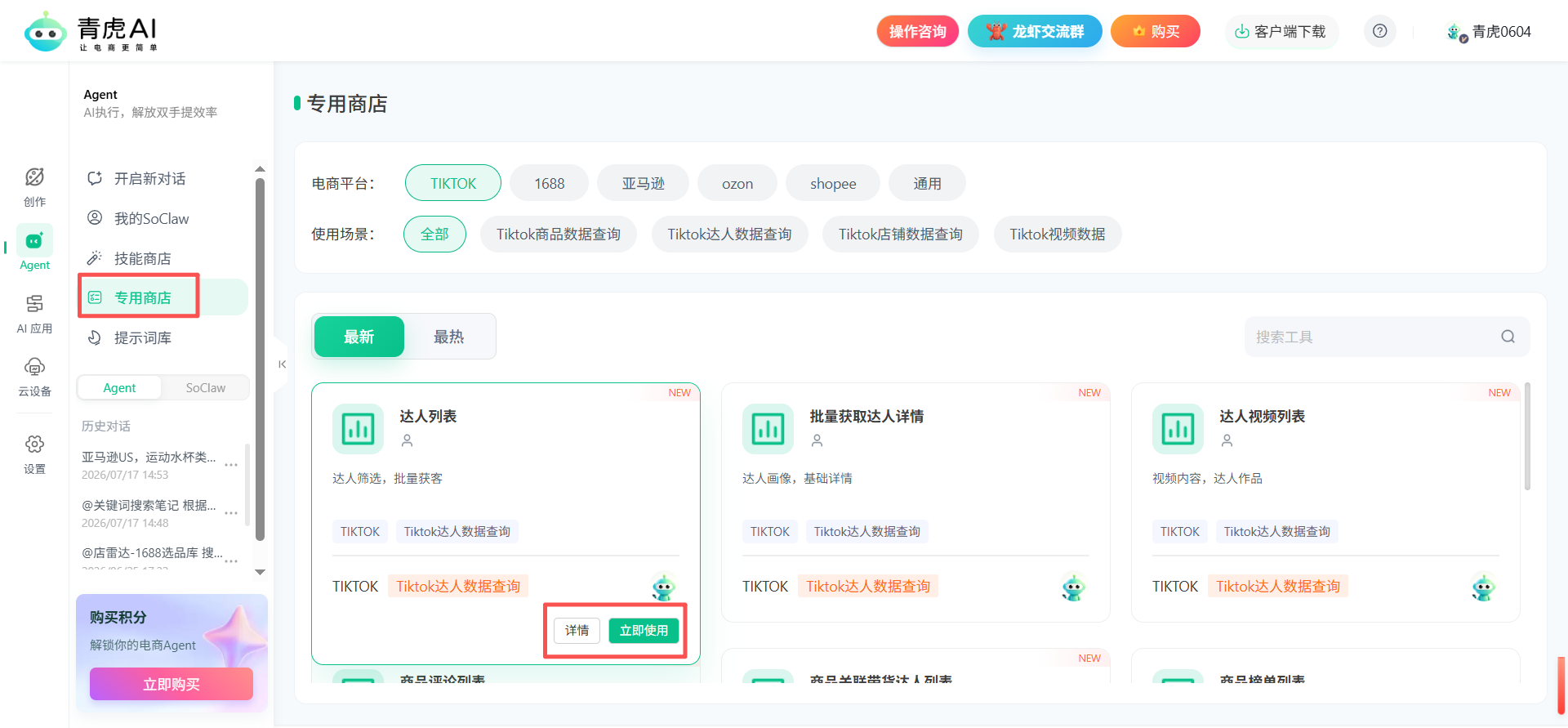Click the user icon under 达人列表
Viewport: 1568px width, 728px height.
point(407,441)
